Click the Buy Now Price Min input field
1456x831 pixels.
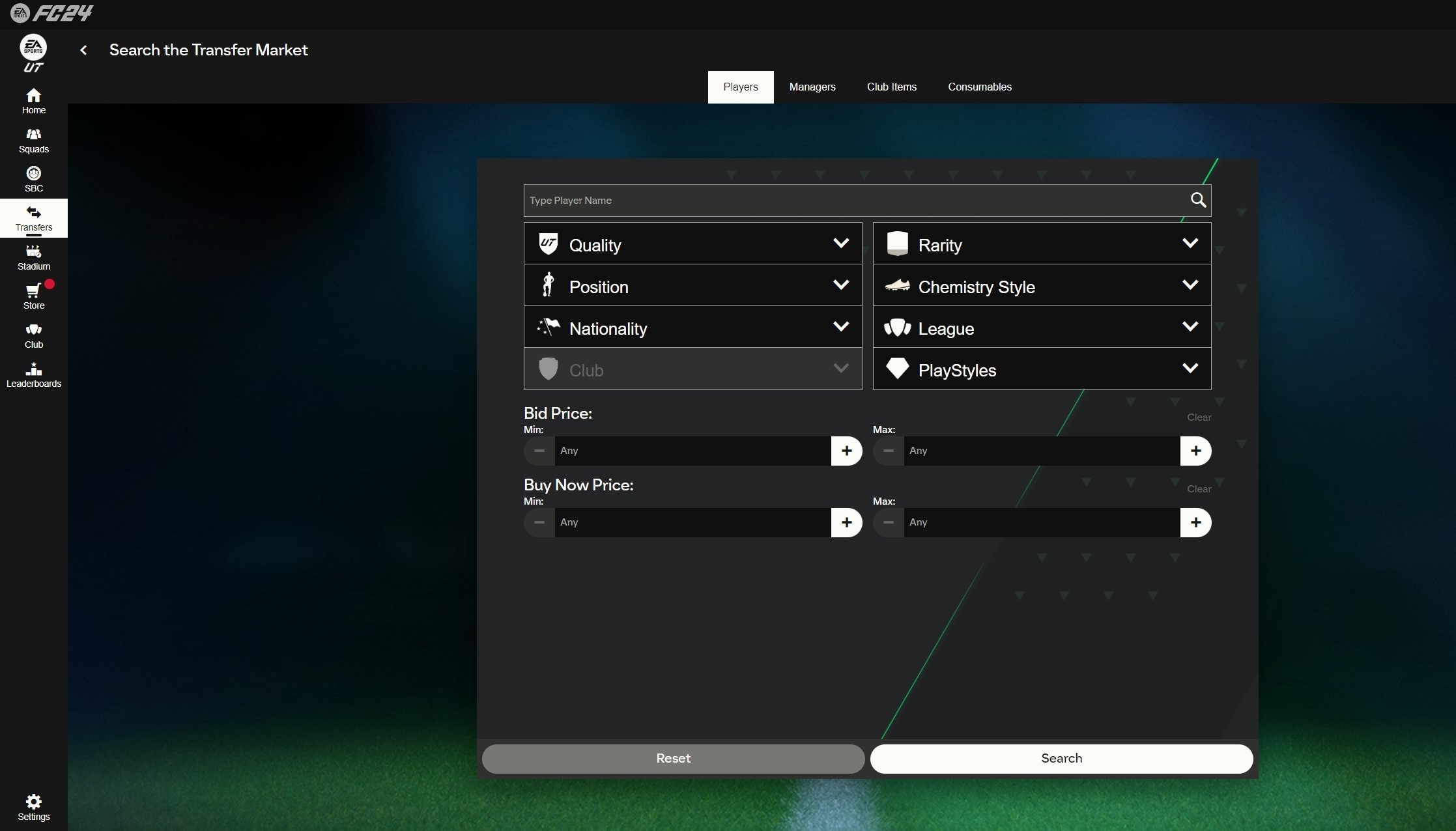pos(692,522)
